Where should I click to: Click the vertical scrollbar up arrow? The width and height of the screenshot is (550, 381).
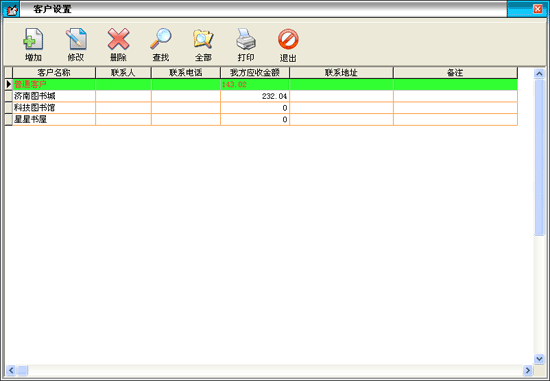539,73
